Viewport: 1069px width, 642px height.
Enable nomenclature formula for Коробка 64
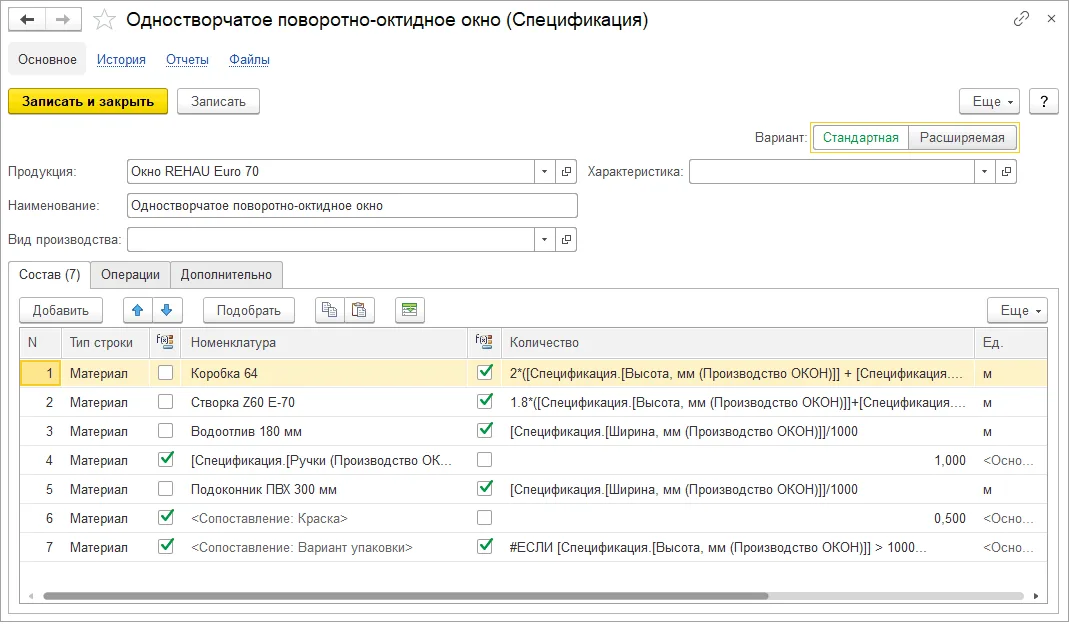(x=166, y=373)
